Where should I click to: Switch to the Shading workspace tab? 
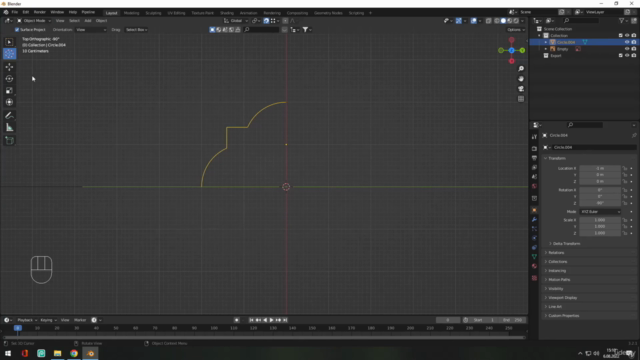click(227, 13)
